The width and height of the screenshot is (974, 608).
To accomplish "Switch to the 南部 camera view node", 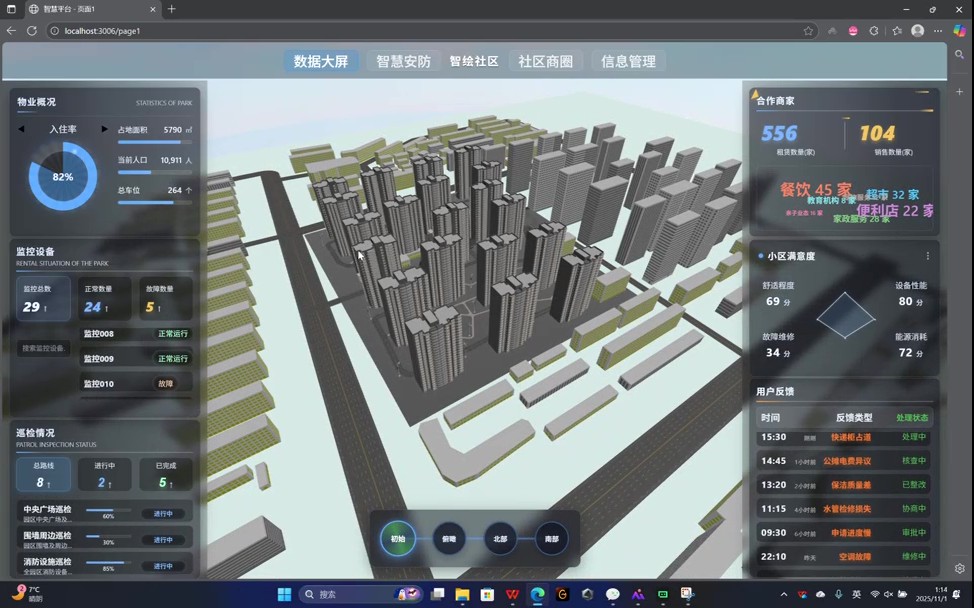I will click(550, 539).
